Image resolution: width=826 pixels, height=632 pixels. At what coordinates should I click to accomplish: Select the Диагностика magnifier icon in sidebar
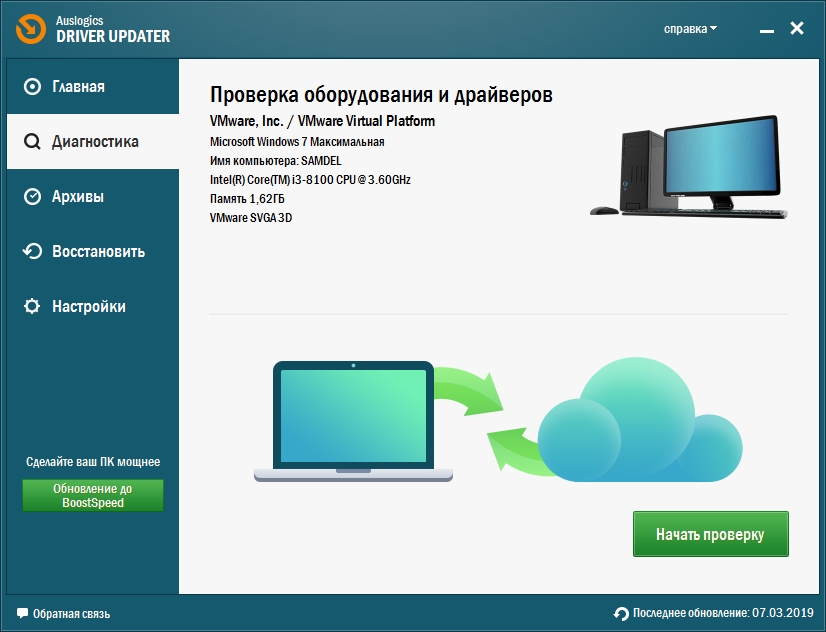pos(31,141)
